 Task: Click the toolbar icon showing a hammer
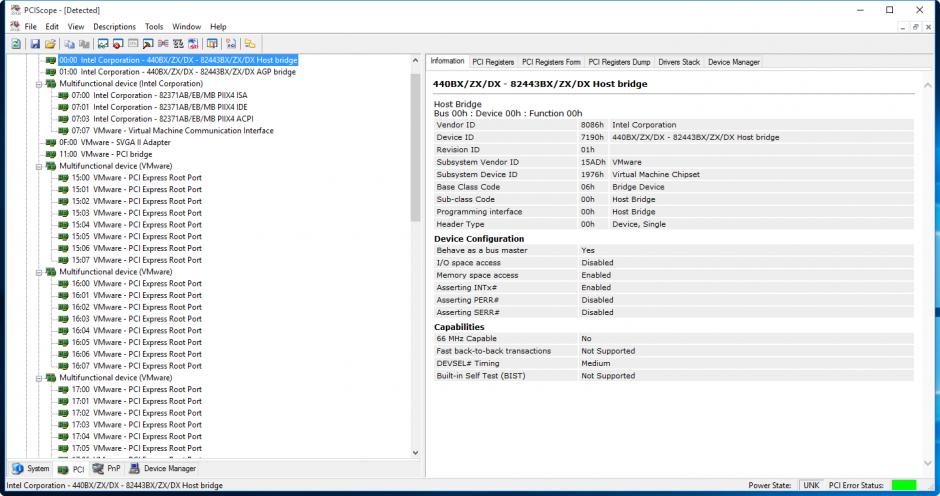(x=148, y=44)
